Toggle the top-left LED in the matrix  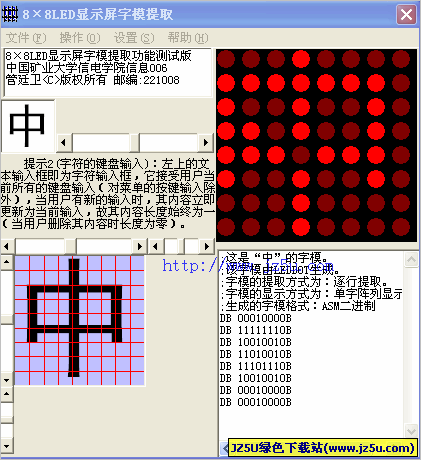pyautogui.click(x=226, y=59)
